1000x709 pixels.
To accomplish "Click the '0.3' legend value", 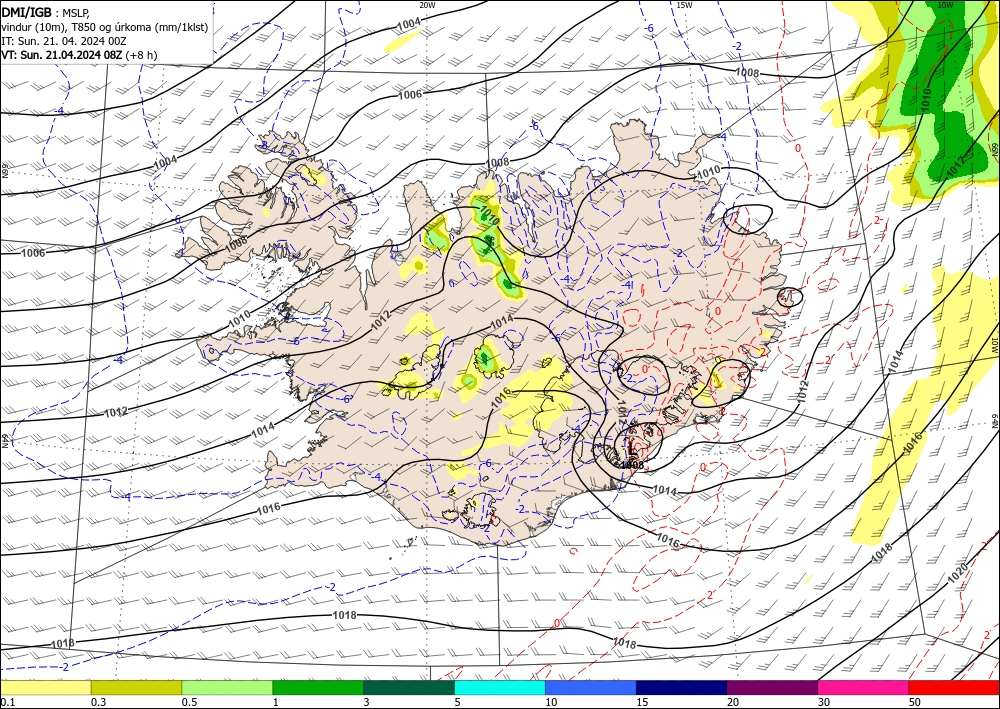I will [x=98, y=702].
